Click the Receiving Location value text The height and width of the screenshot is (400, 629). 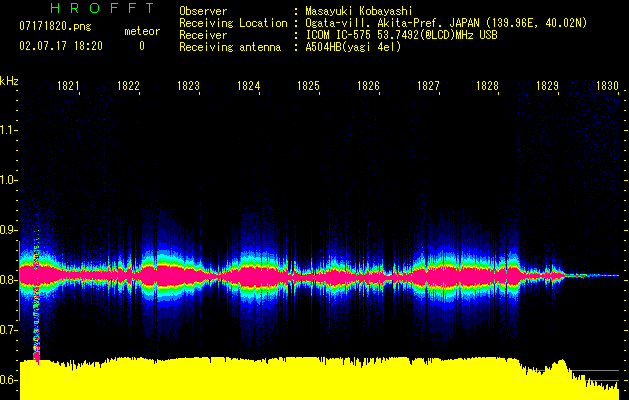point(446,23)
